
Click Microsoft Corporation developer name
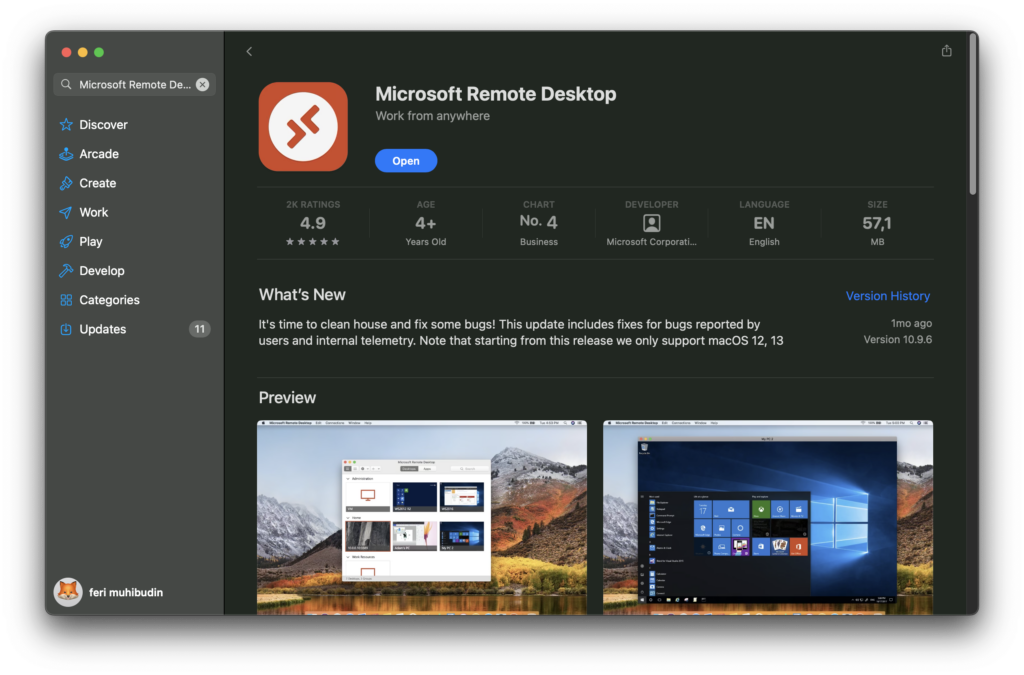(651, 242)
